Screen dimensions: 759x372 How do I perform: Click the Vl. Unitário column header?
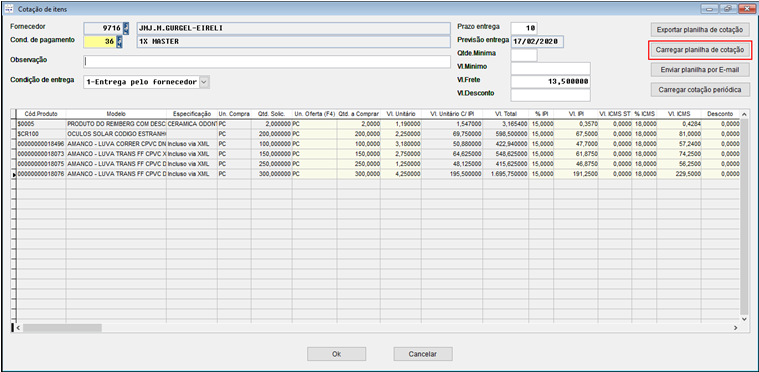(401, 114)
